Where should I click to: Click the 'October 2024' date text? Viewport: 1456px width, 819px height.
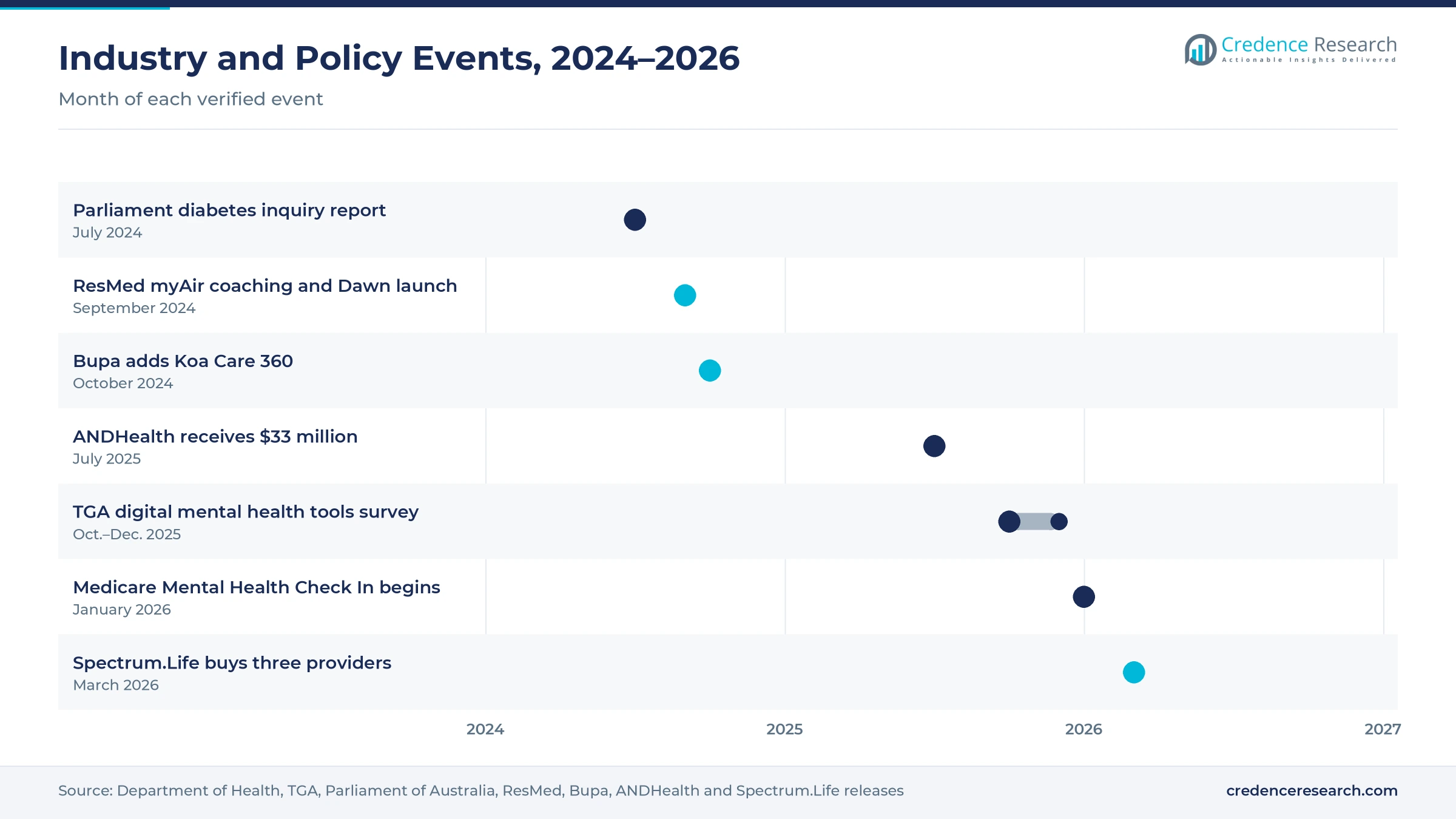pos(123,383)
